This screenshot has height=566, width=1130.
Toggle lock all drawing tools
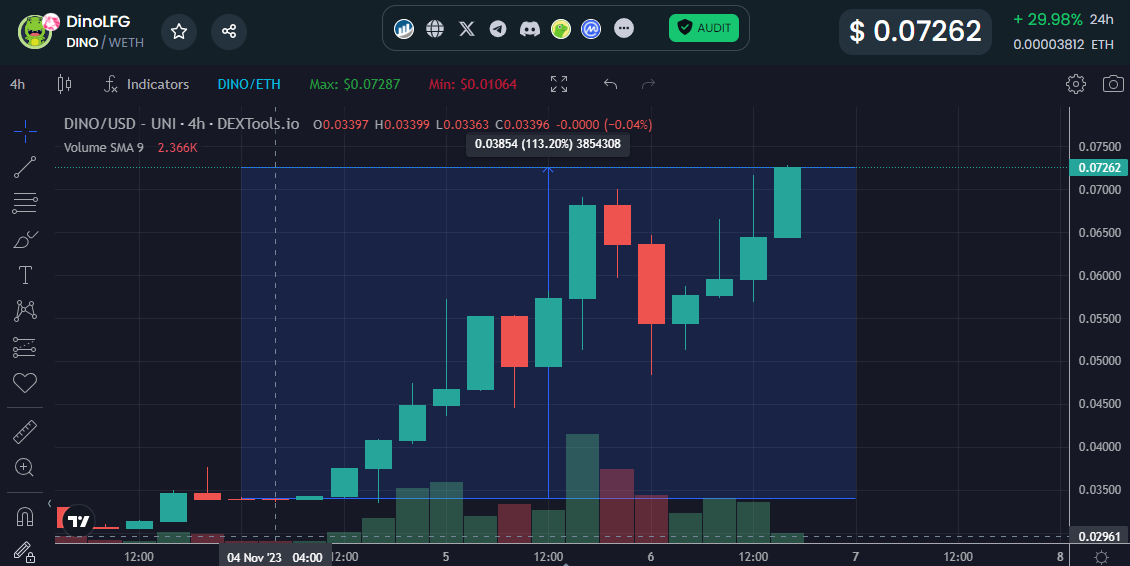(x=25, y=553)
